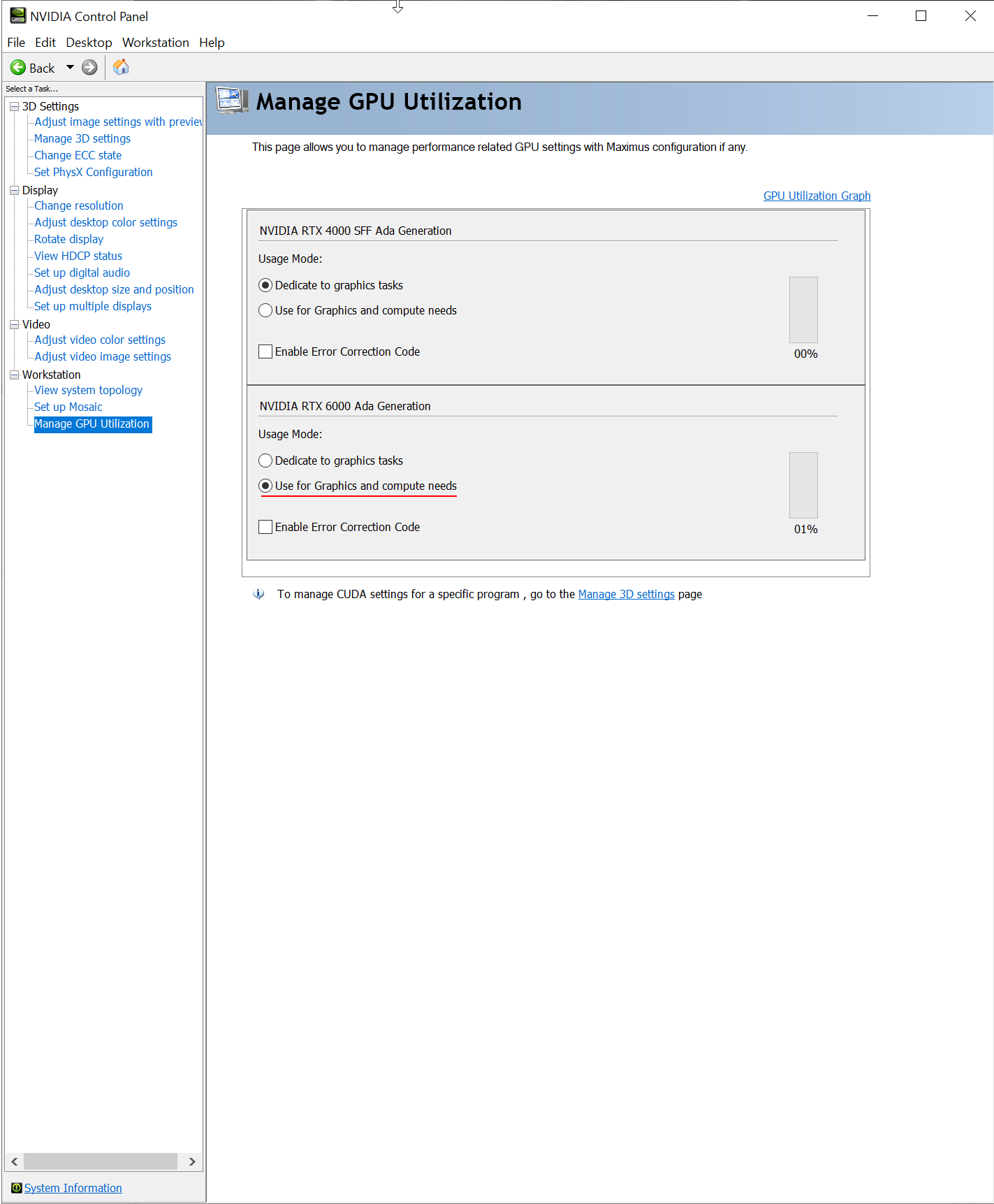Minimize the NVIDIA Control Panel window
The image size is (994, 1204).
point(872,16)
